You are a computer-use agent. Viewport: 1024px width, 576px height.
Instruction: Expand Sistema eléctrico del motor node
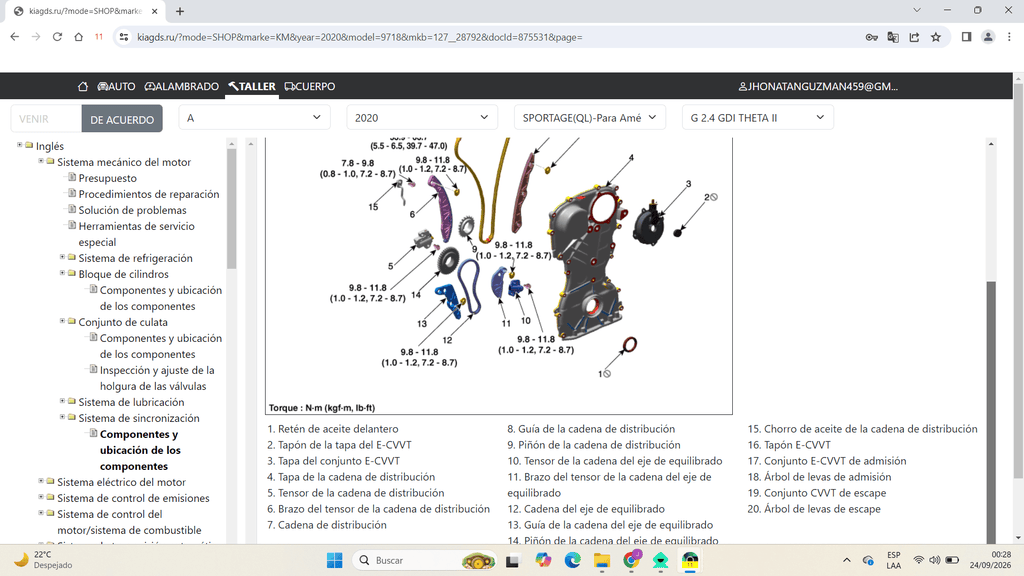click(41, 481)
